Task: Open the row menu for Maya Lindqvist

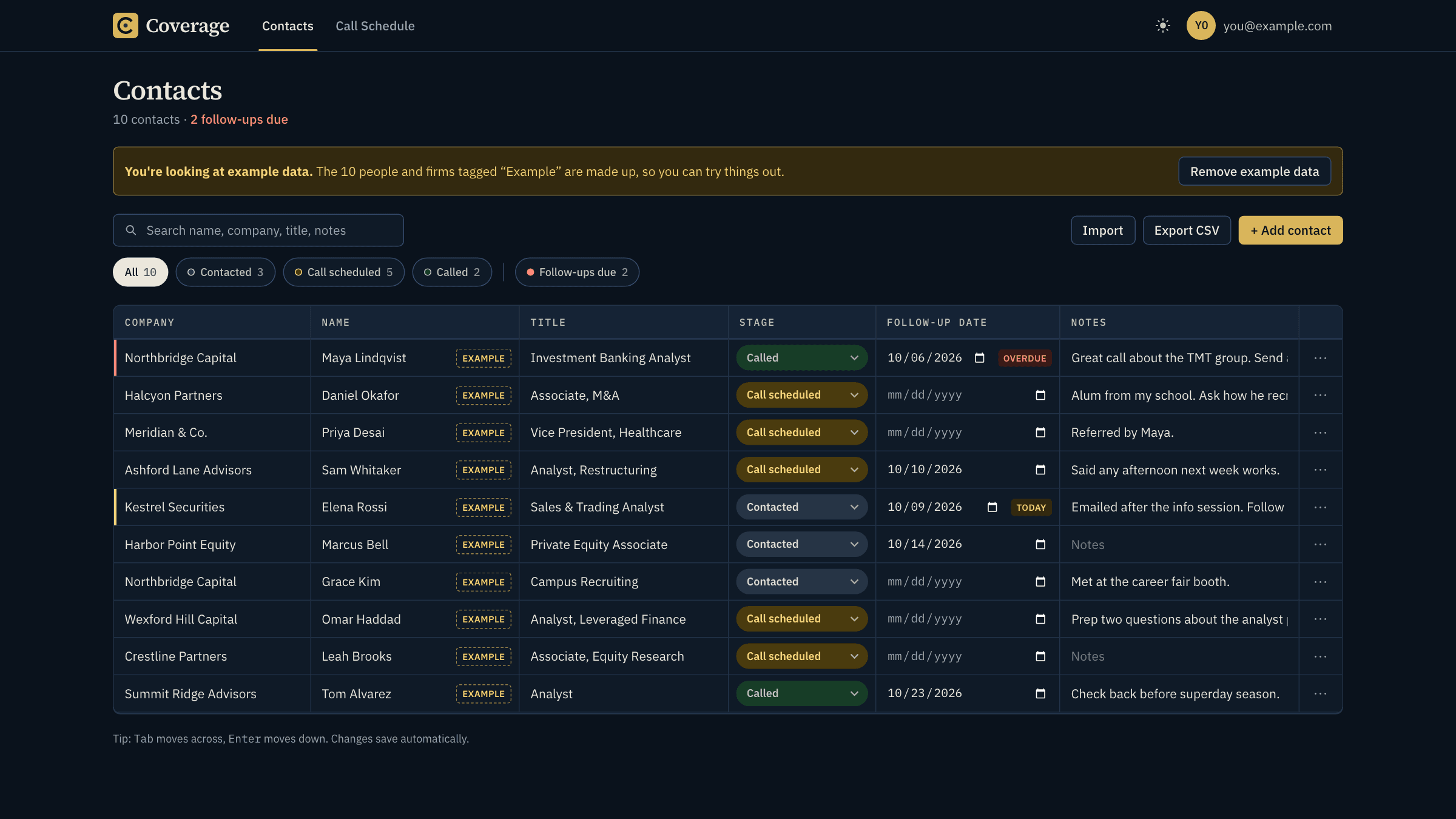Action: [1320, 358]
